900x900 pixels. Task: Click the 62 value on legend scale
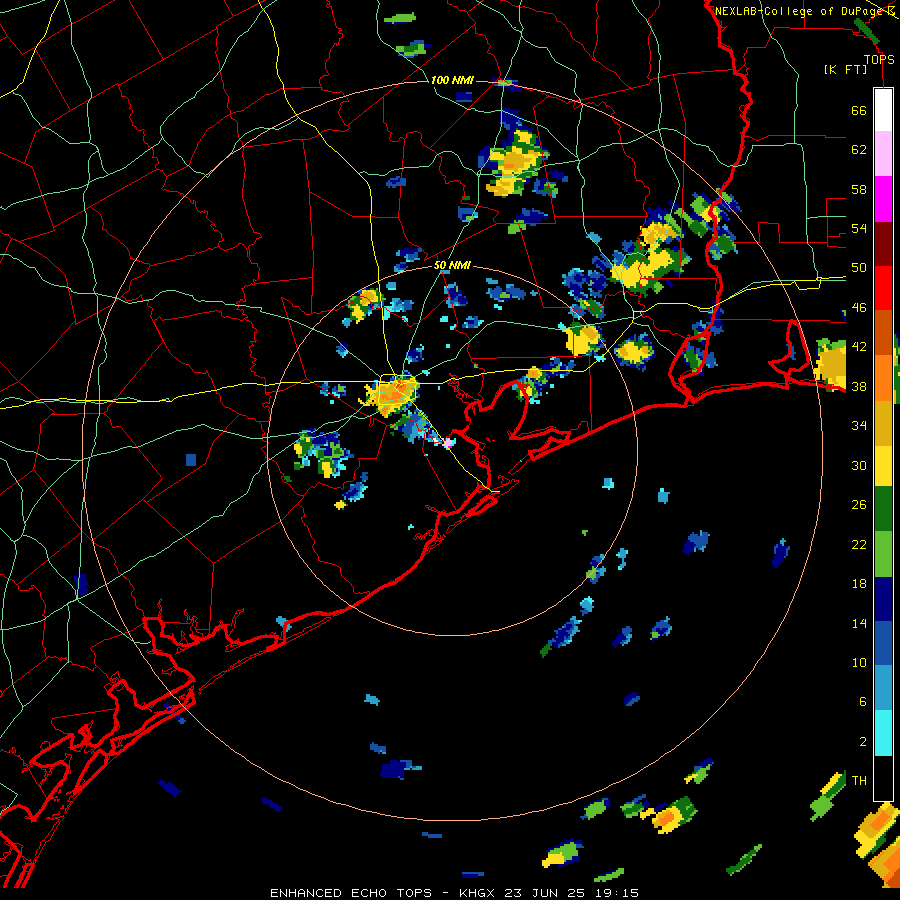click(x=859, y=150)
